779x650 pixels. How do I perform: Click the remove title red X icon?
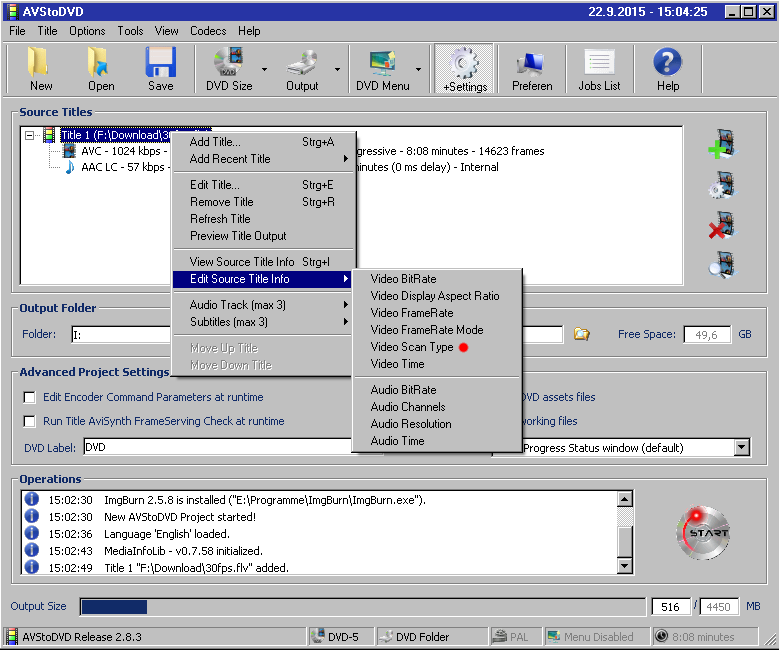(721, 225)
